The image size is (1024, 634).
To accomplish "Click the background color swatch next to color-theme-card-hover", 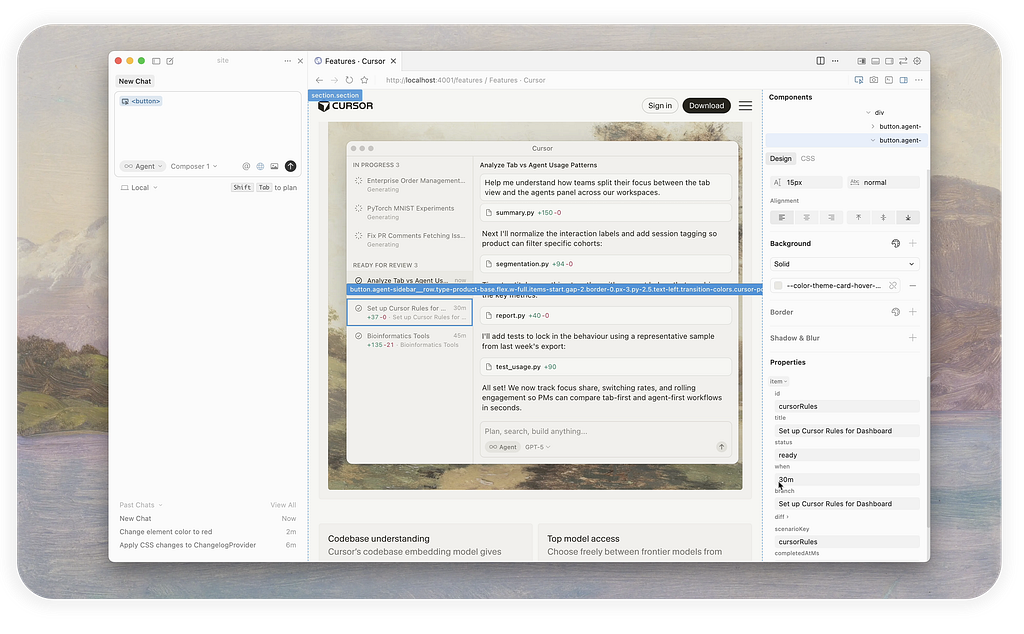I will 778,285.
